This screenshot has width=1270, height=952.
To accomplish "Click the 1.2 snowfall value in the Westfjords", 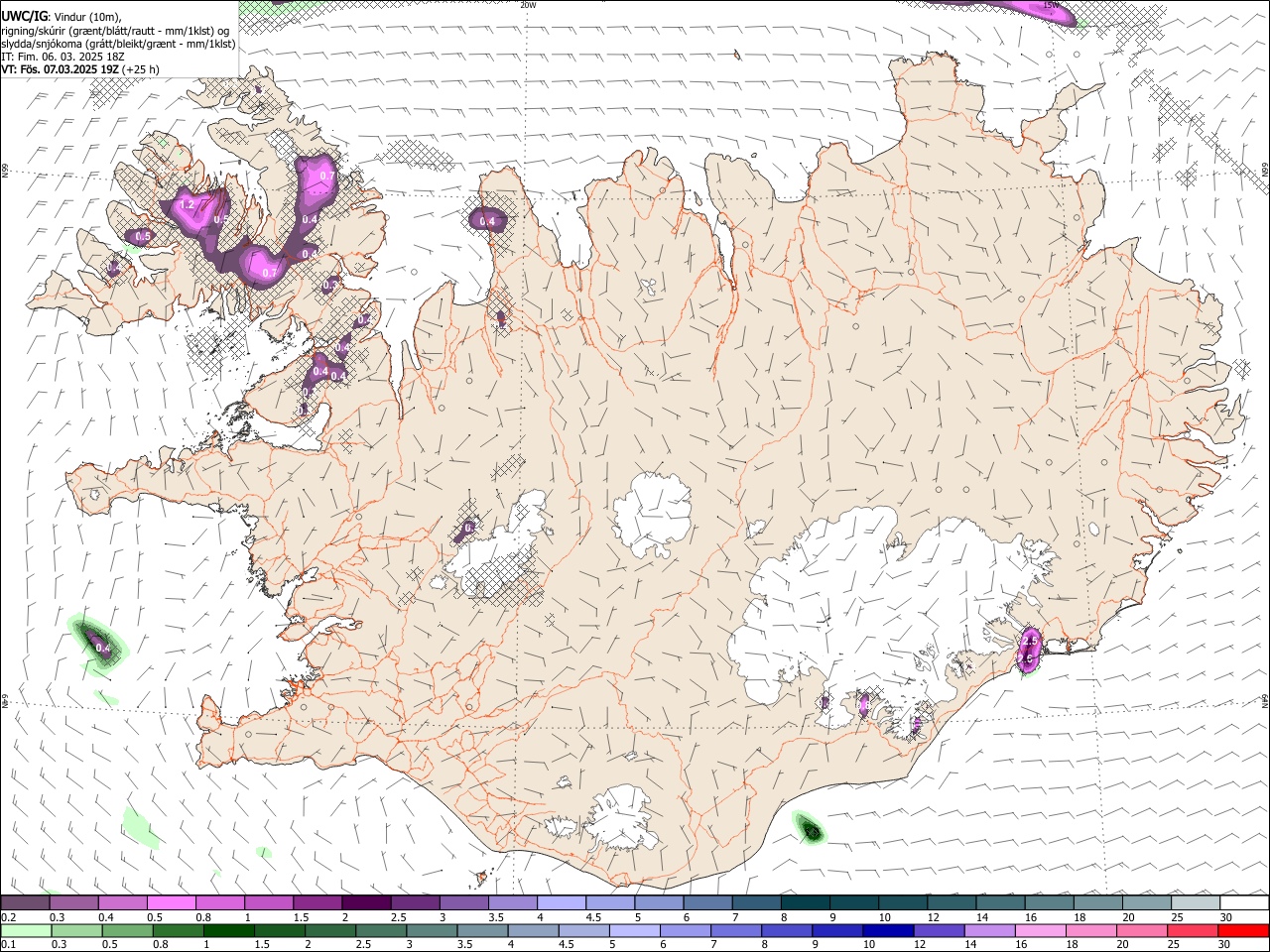I will point(186,205).
